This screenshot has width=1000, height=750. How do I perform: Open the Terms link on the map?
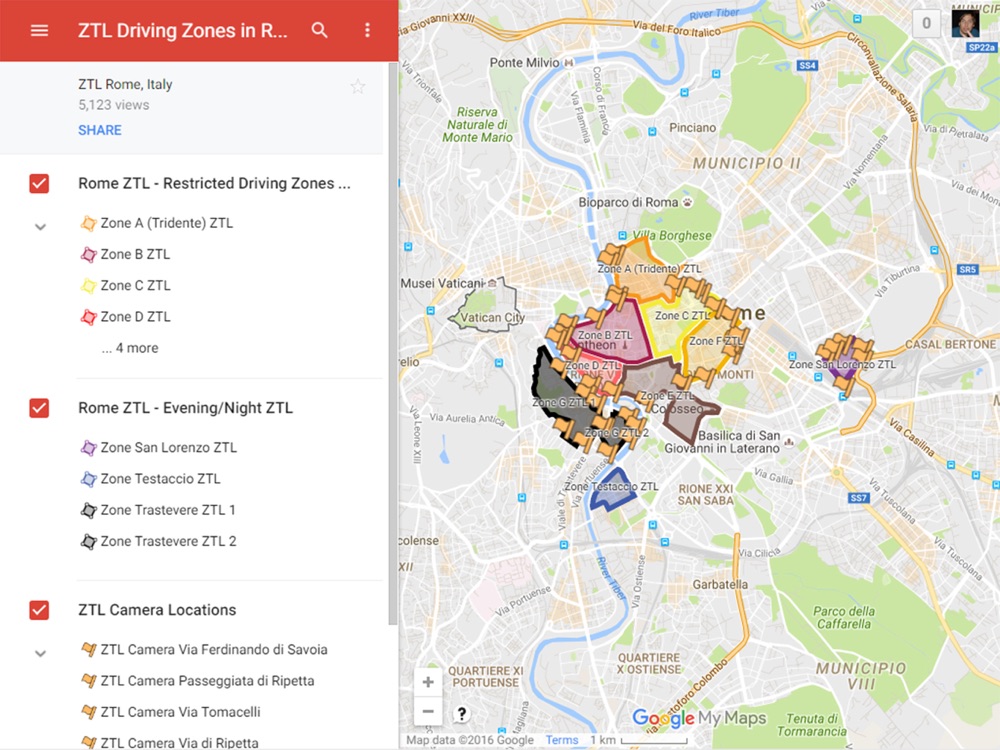coord(562,740)
